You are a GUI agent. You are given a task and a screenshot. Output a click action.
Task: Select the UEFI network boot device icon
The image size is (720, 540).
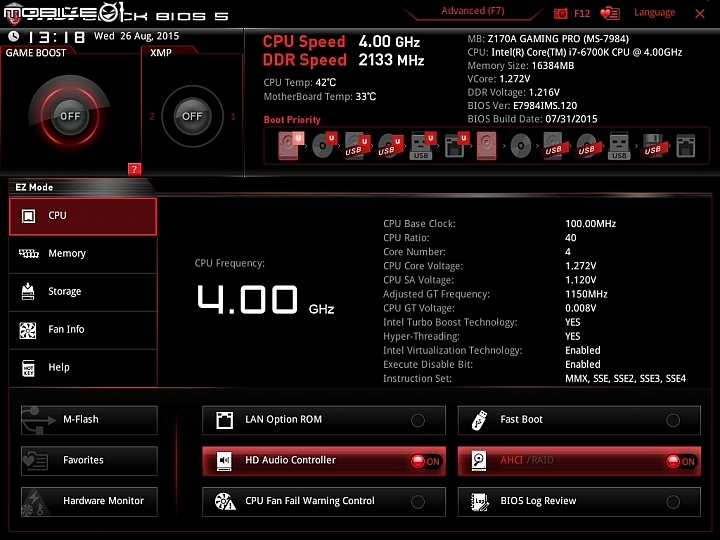tap(456, 146)
